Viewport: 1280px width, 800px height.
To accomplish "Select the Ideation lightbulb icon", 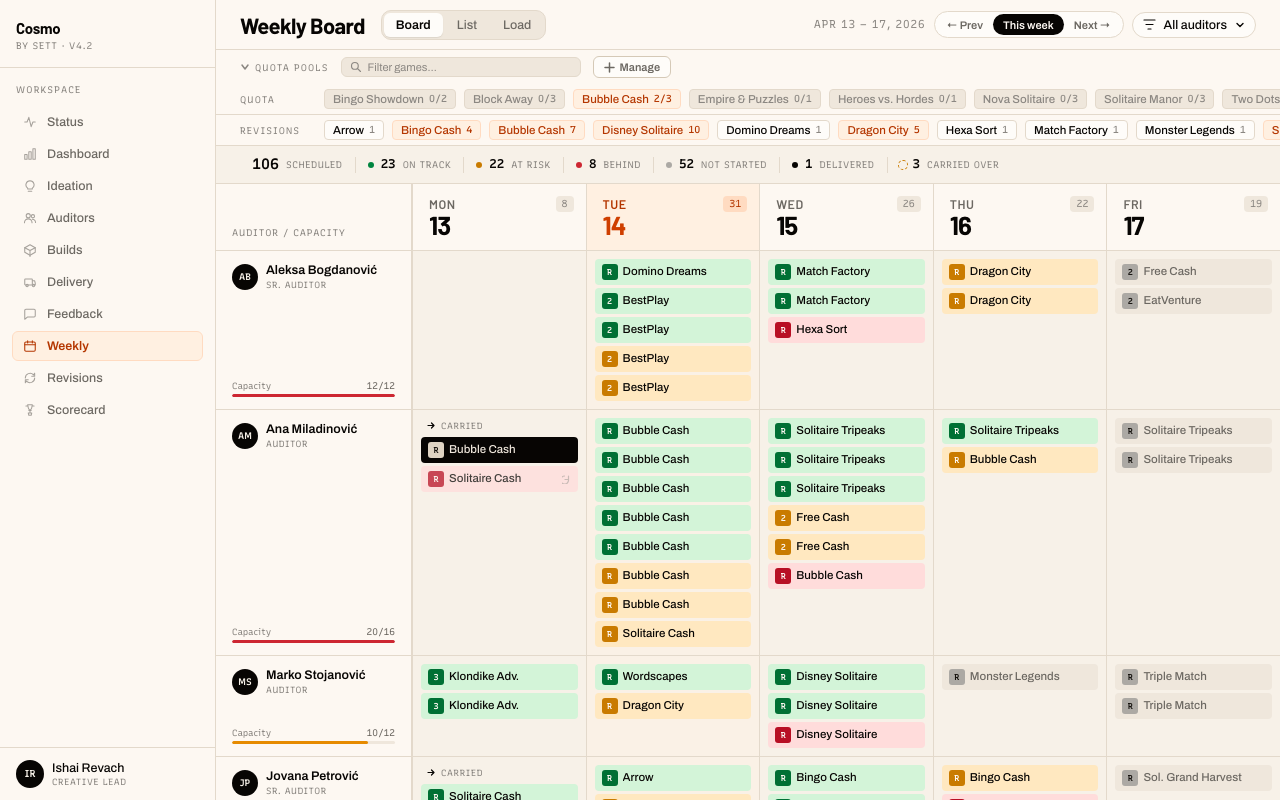I will coord(30,186).
